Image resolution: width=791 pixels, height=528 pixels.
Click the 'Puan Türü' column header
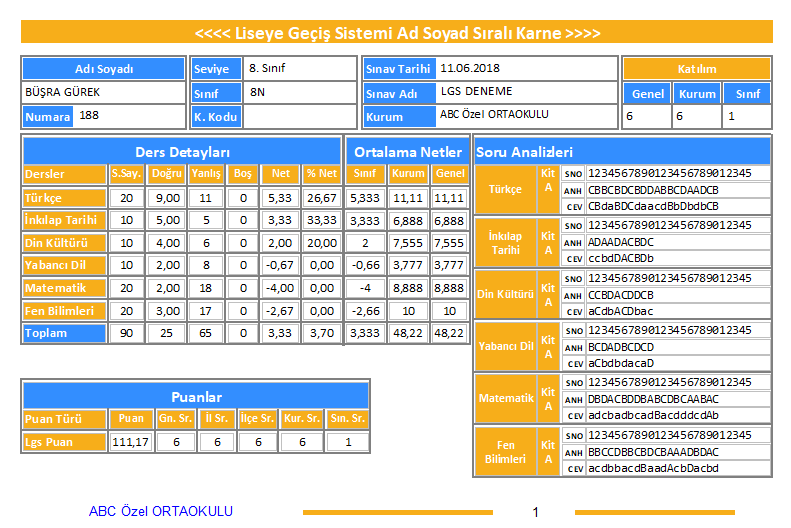click(65, 419)
